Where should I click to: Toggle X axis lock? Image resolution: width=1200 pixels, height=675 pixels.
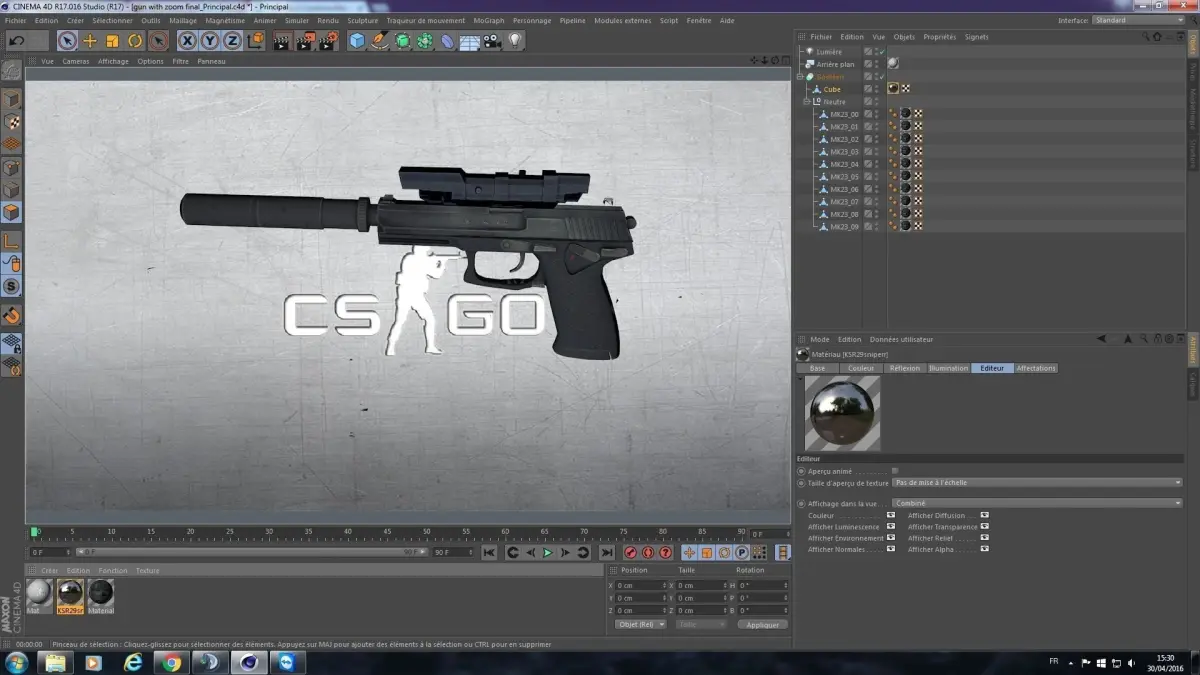pyautogui.click(x=187, y=41)
